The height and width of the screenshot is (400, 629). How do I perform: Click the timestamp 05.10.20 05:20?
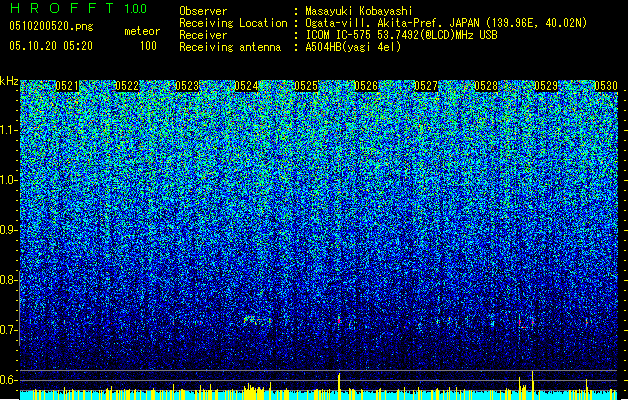(x=51, y=46)
